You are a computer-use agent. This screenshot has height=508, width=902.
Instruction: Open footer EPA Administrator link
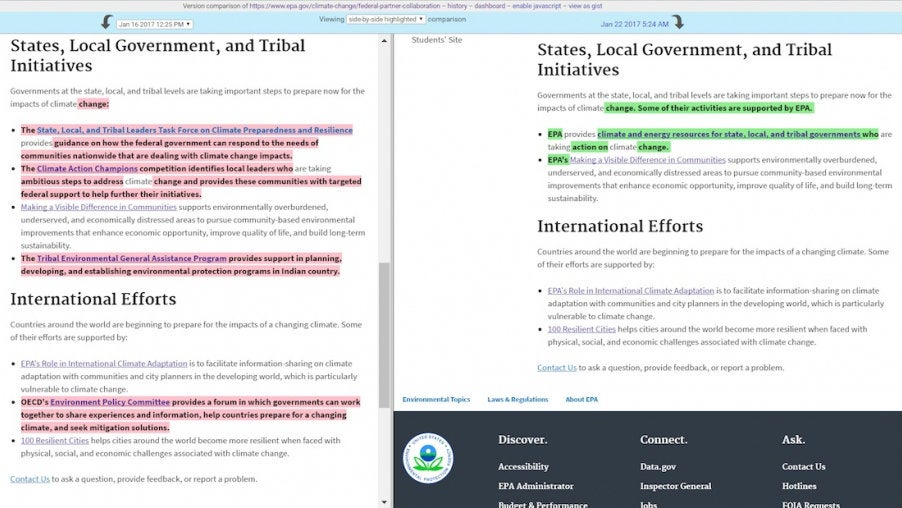[x=536, y=486]
